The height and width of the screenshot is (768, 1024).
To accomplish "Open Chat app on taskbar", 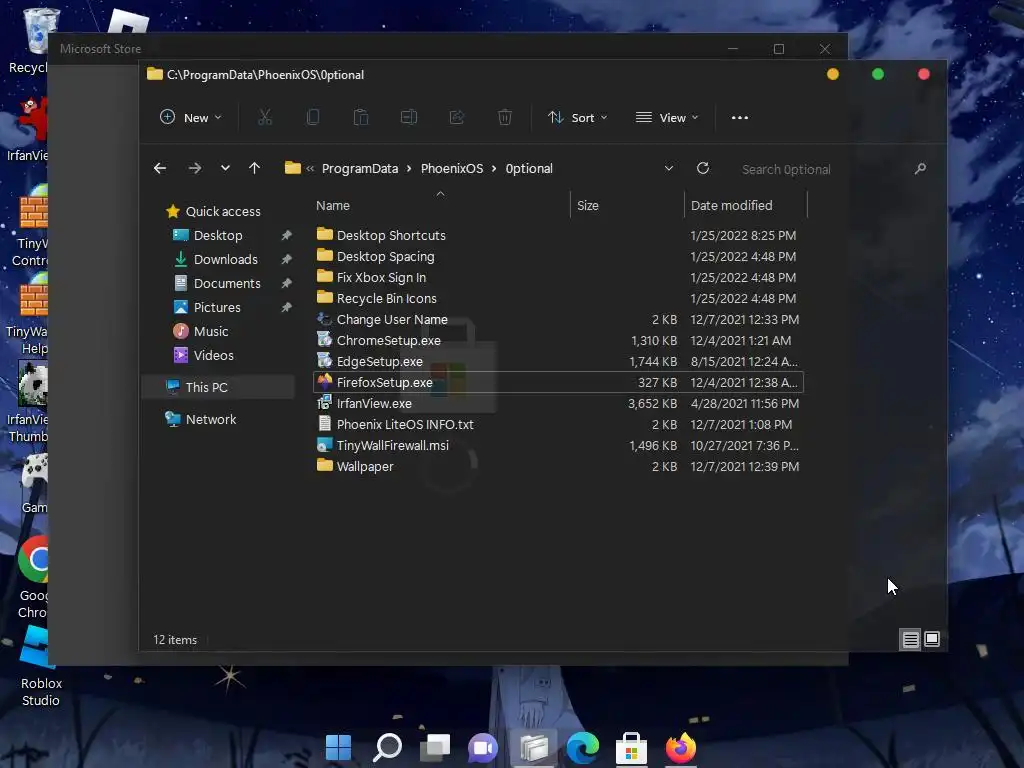I will pos(483,748).
